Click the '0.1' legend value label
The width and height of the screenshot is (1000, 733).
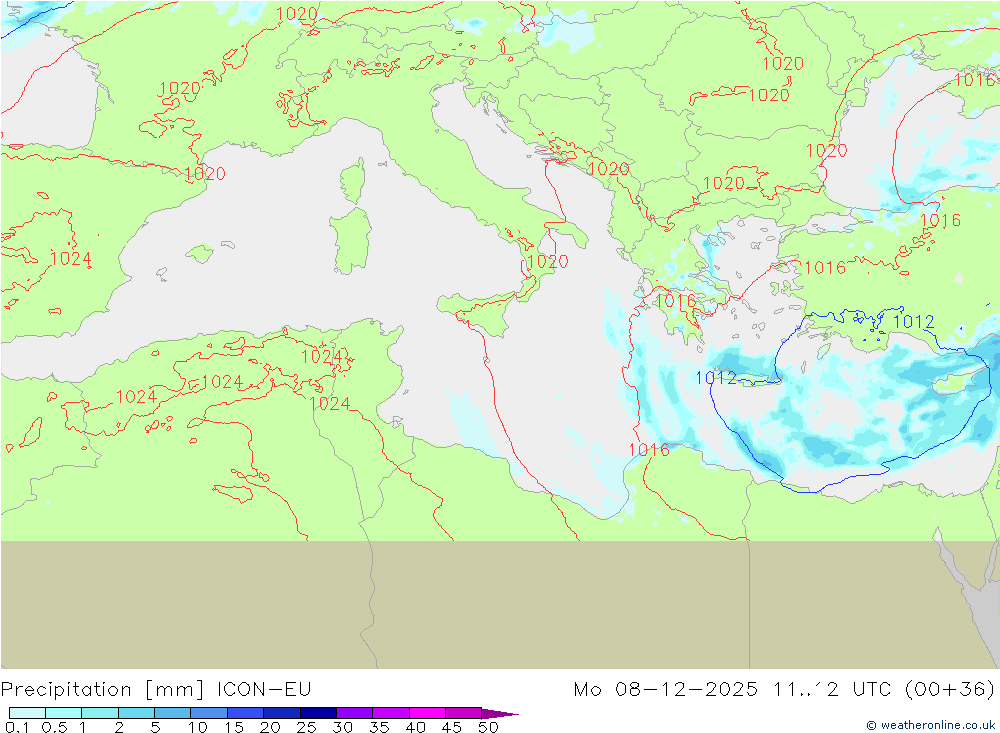(17, 727)
